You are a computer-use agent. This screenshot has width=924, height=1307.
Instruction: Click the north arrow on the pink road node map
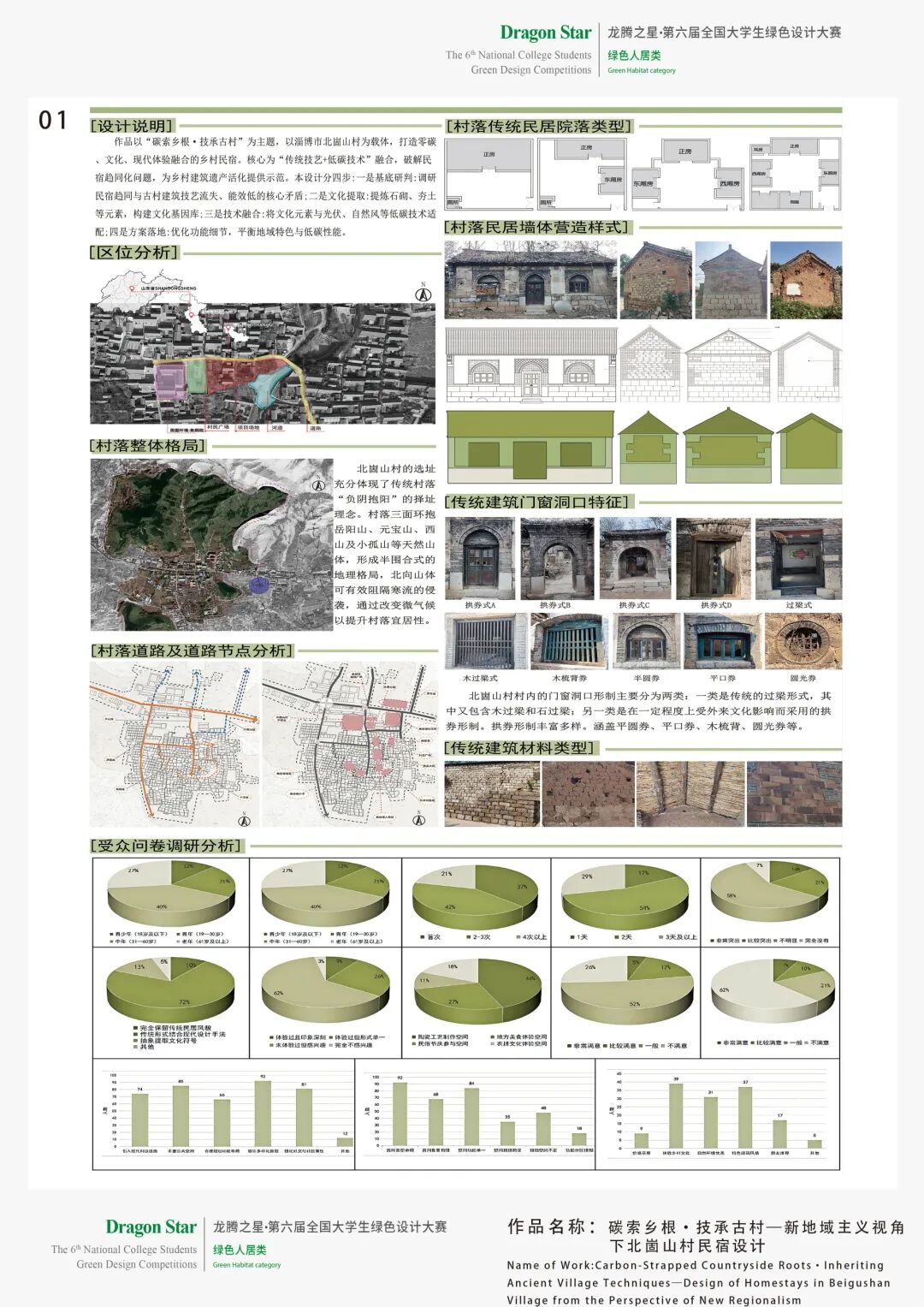[x=419, y=819]
